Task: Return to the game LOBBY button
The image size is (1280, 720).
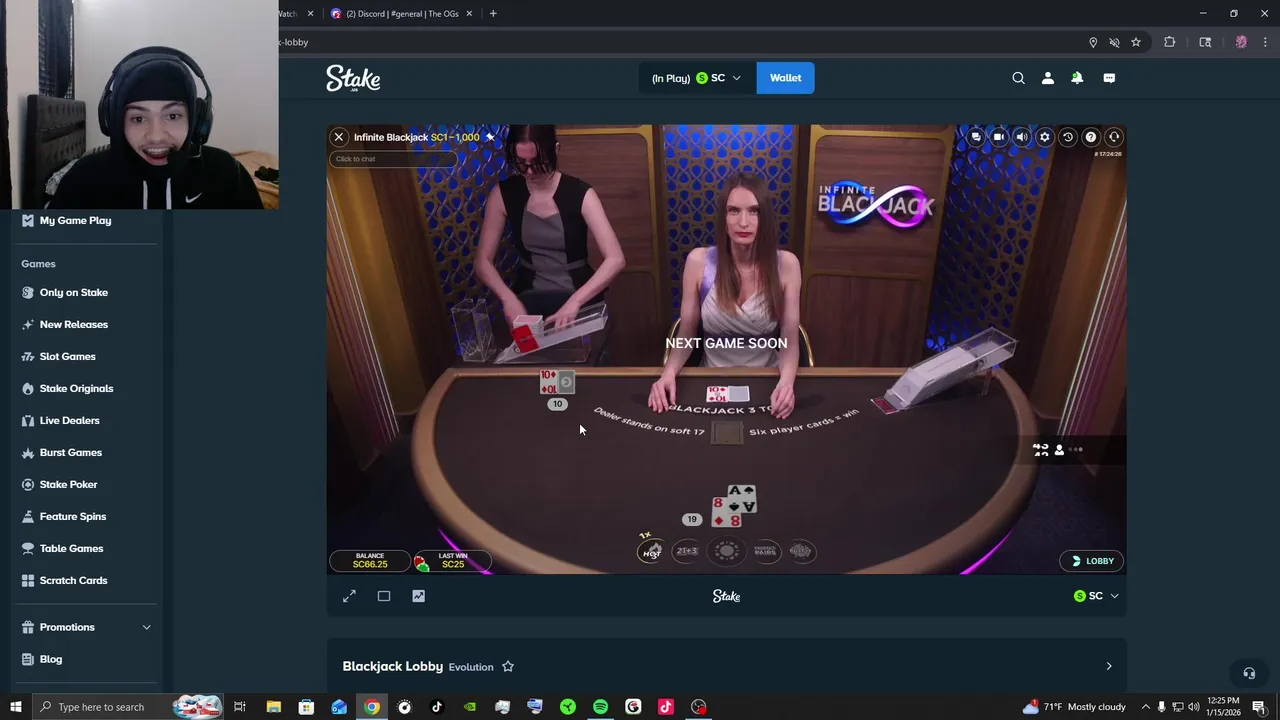Action: point(1093,561)
